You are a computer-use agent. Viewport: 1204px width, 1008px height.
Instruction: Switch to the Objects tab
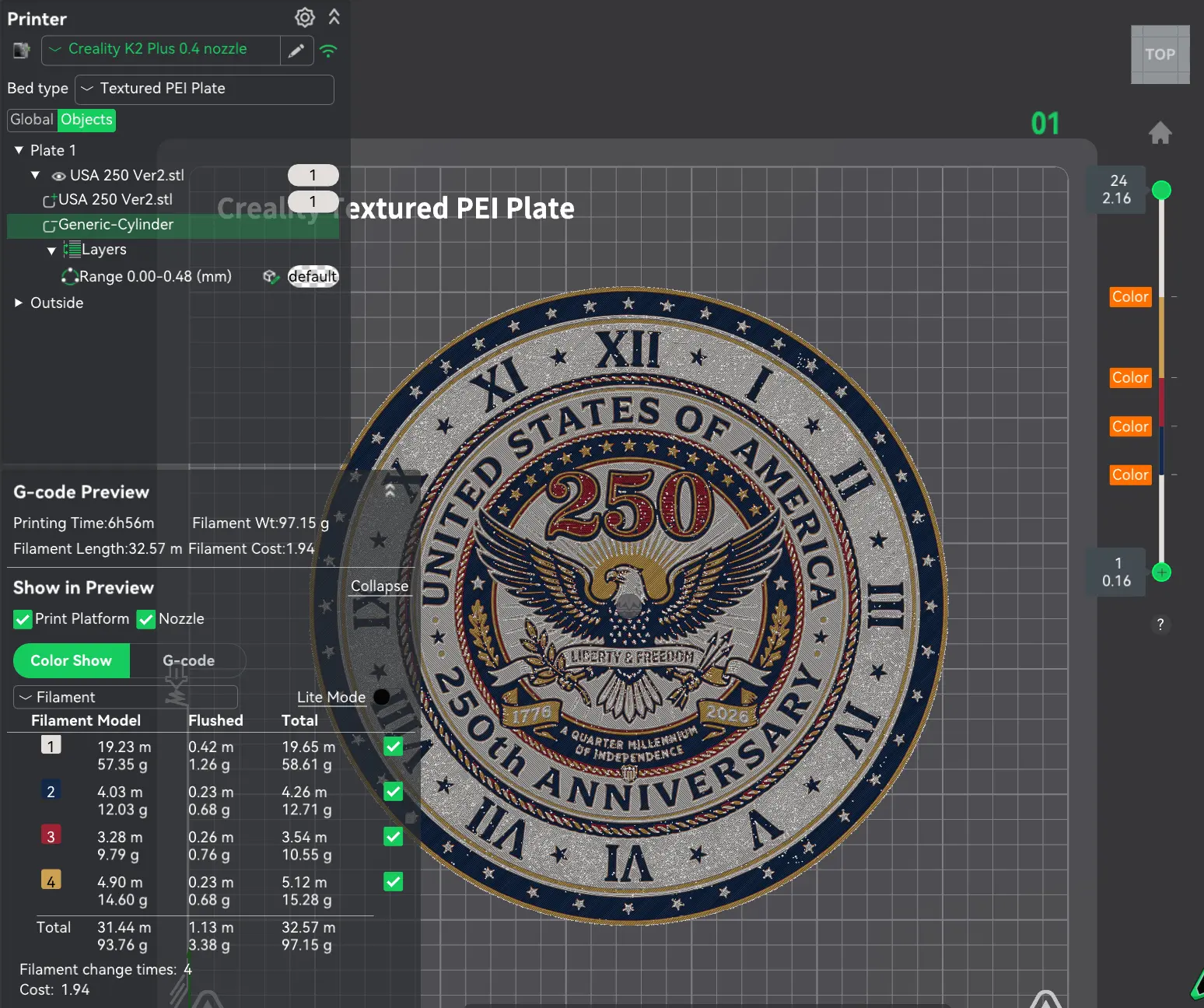(87, 120)
